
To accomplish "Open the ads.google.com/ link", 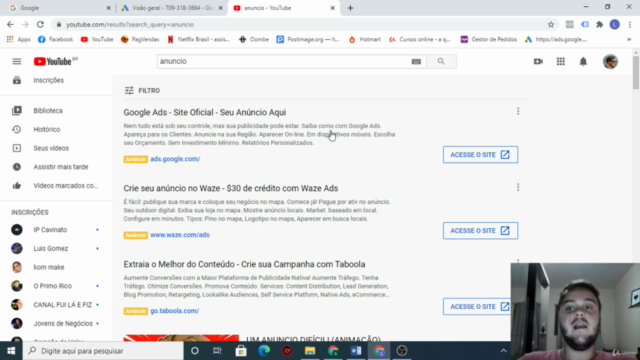I will (x=175, y=159).
